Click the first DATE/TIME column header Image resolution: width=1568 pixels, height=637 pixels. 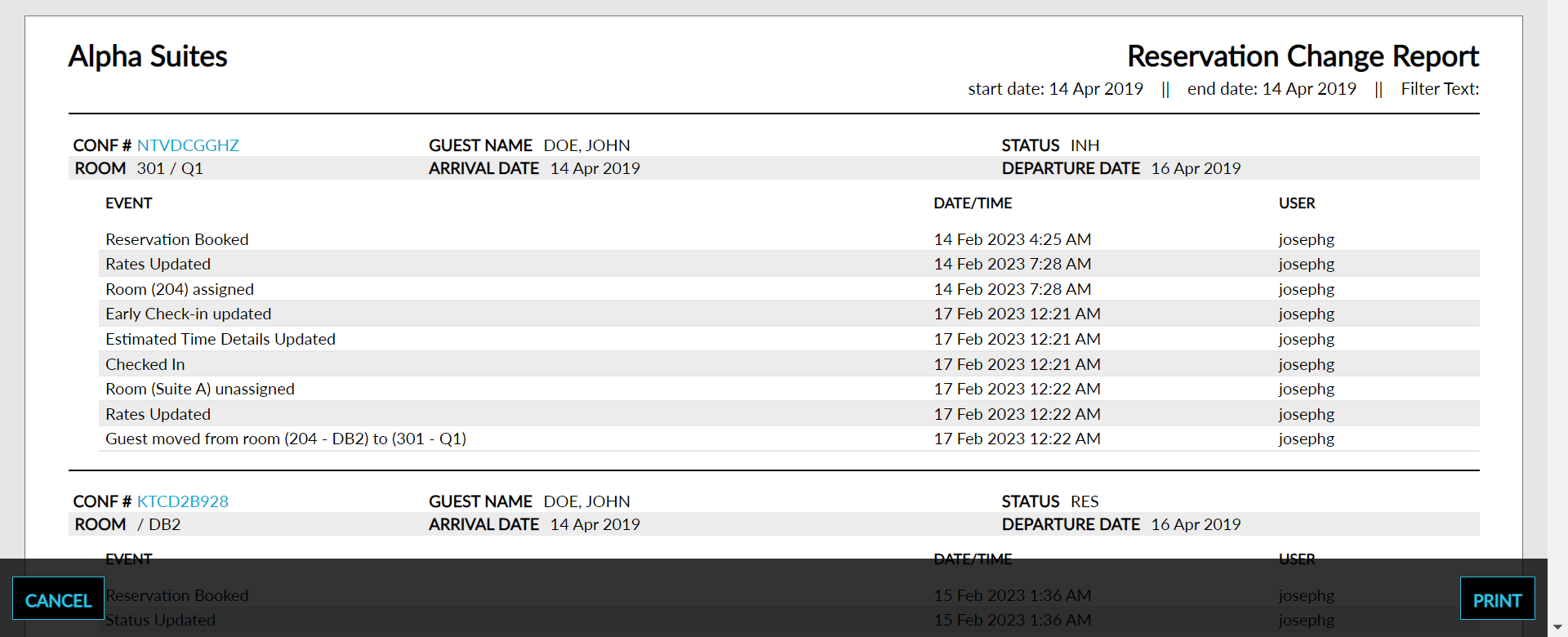(x=973, y=203)
